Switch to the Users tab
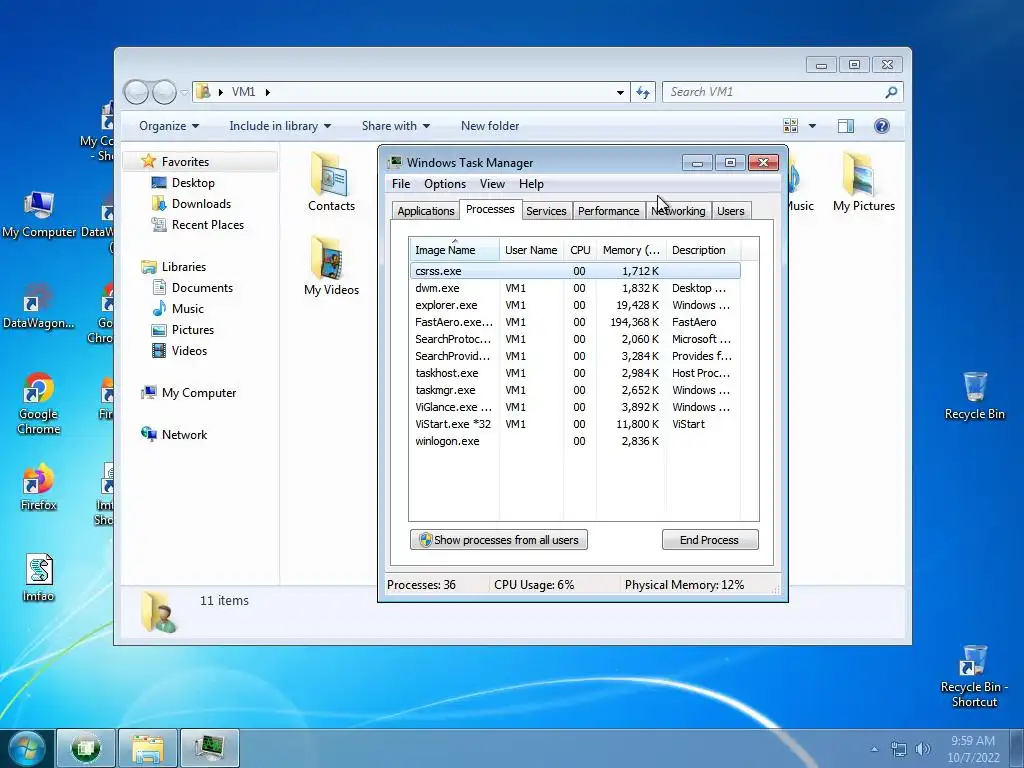This screenshot has width=1024, height=768. (x=730, y=211)
